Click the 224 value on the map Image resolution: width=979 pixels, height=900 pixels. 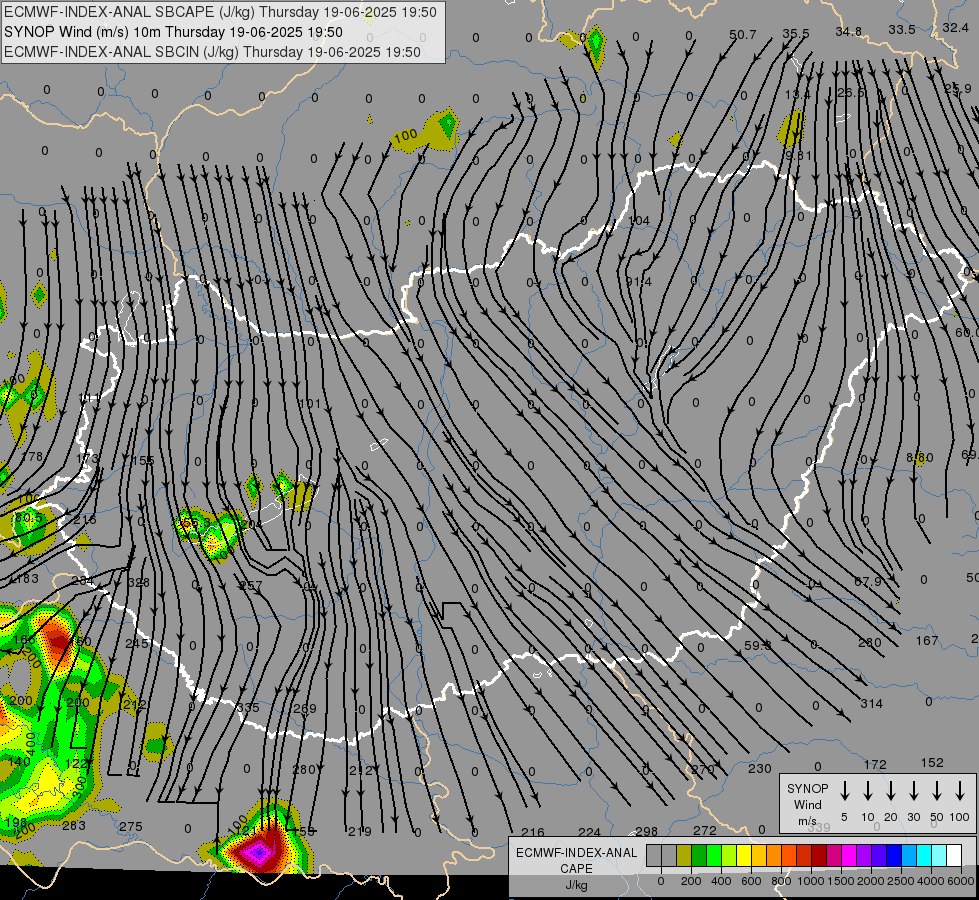(589, 832)
